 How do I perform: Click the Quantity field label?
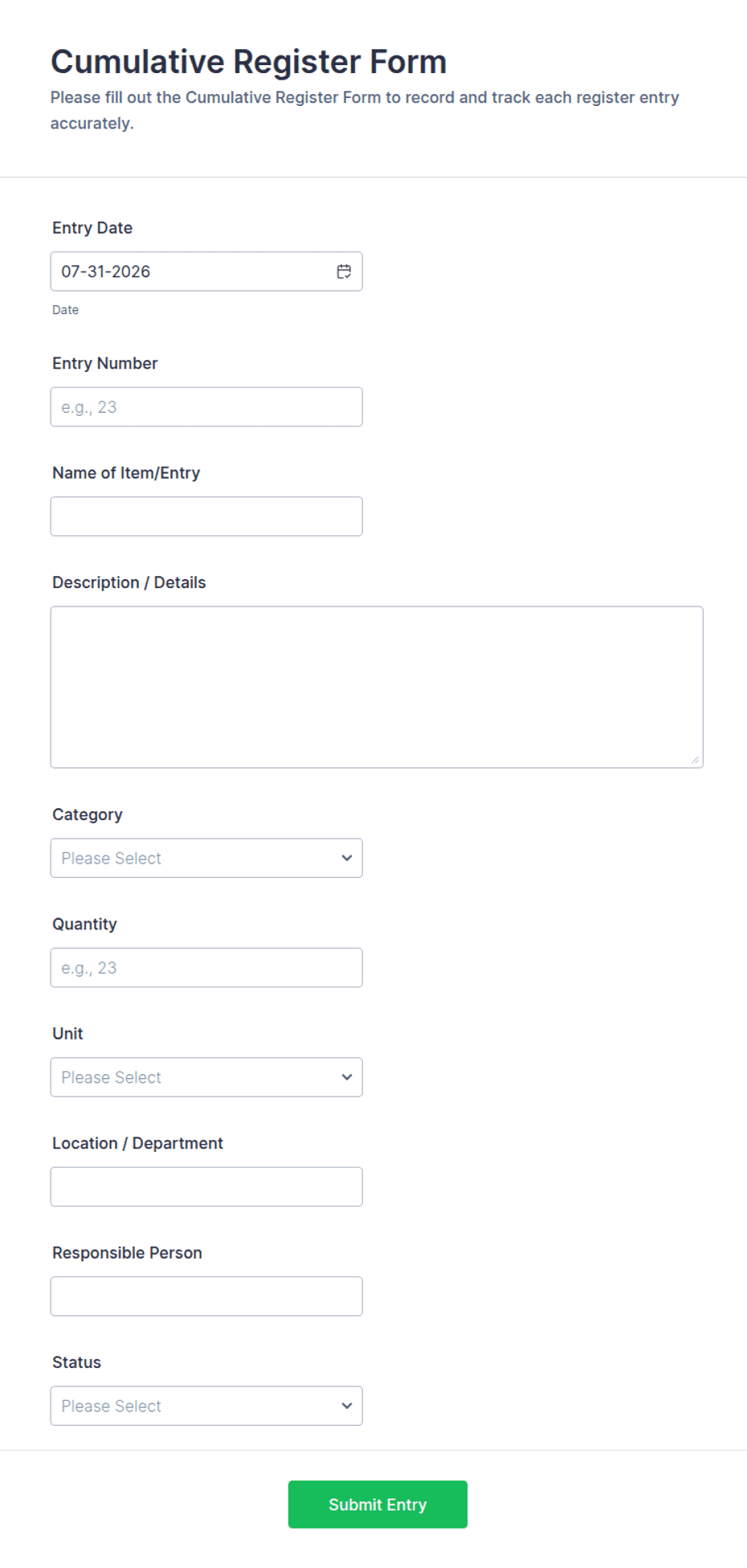[84, 925]
